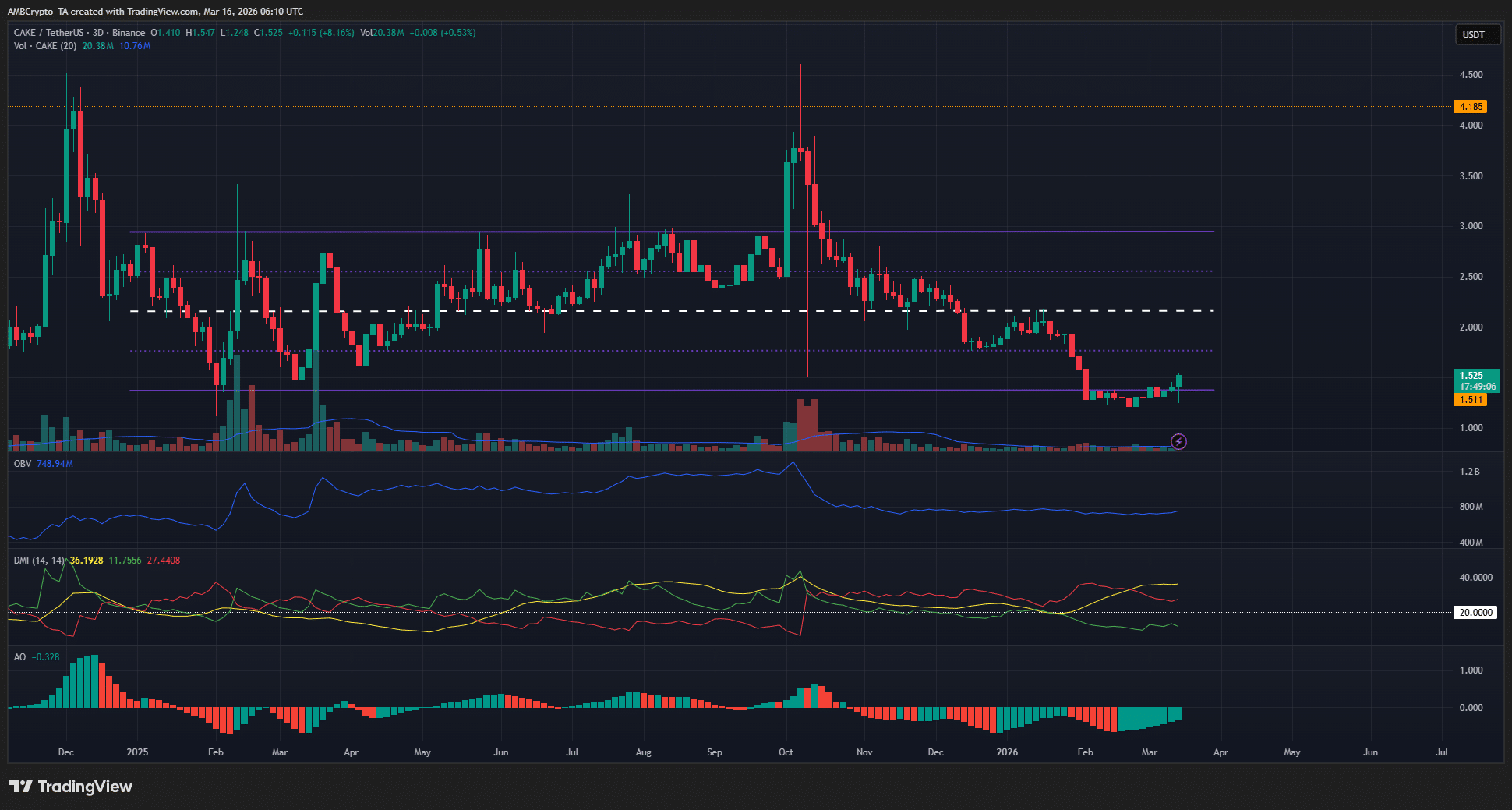Select the CAKE / TetherUS symbol title
Image resolution: width=1512 pixels, height=810 pixels.
click(48, 33)
